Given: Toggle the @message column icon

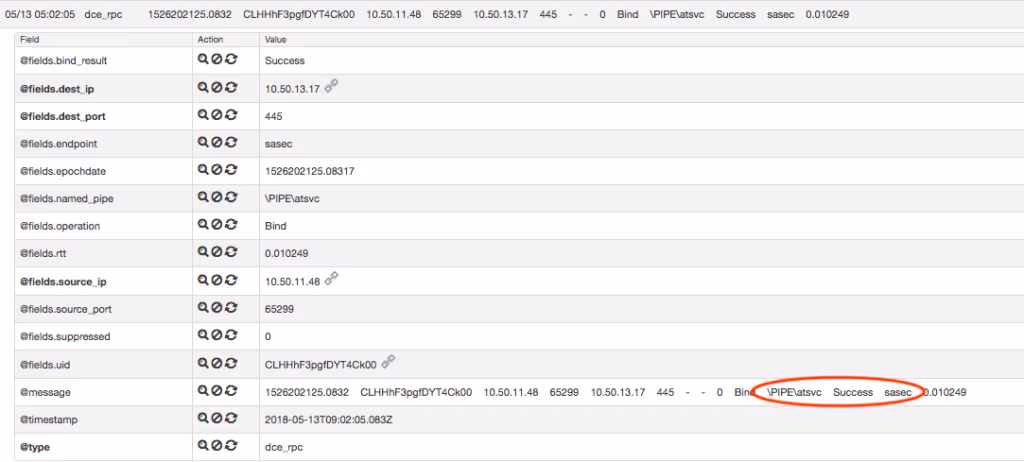Looking at the screenshot, I should pos(231,391).
